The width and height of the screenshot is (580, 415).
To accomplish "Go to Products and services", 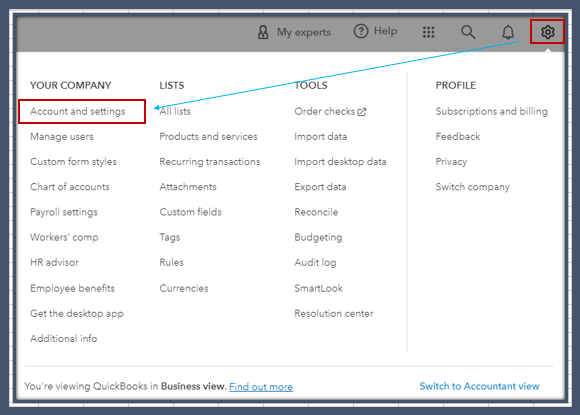I will [208, 136].
